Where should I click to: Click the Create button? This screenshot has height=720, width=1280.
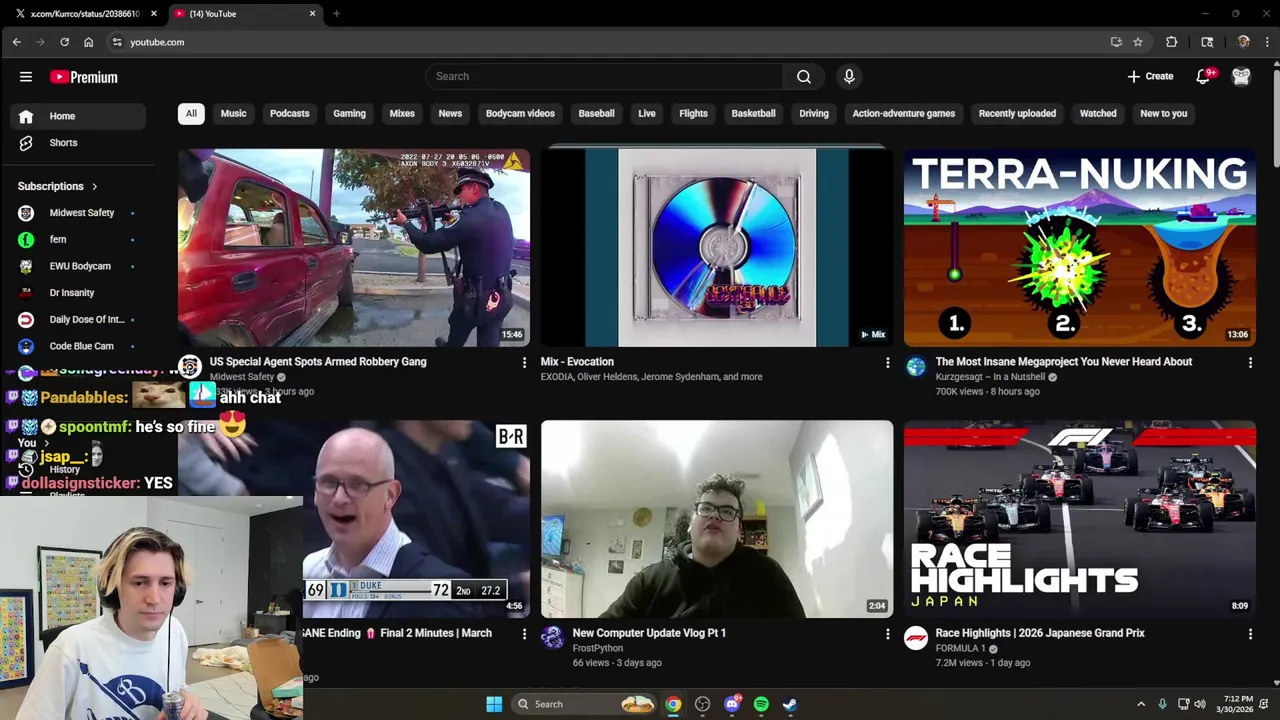coord(1150,76)
